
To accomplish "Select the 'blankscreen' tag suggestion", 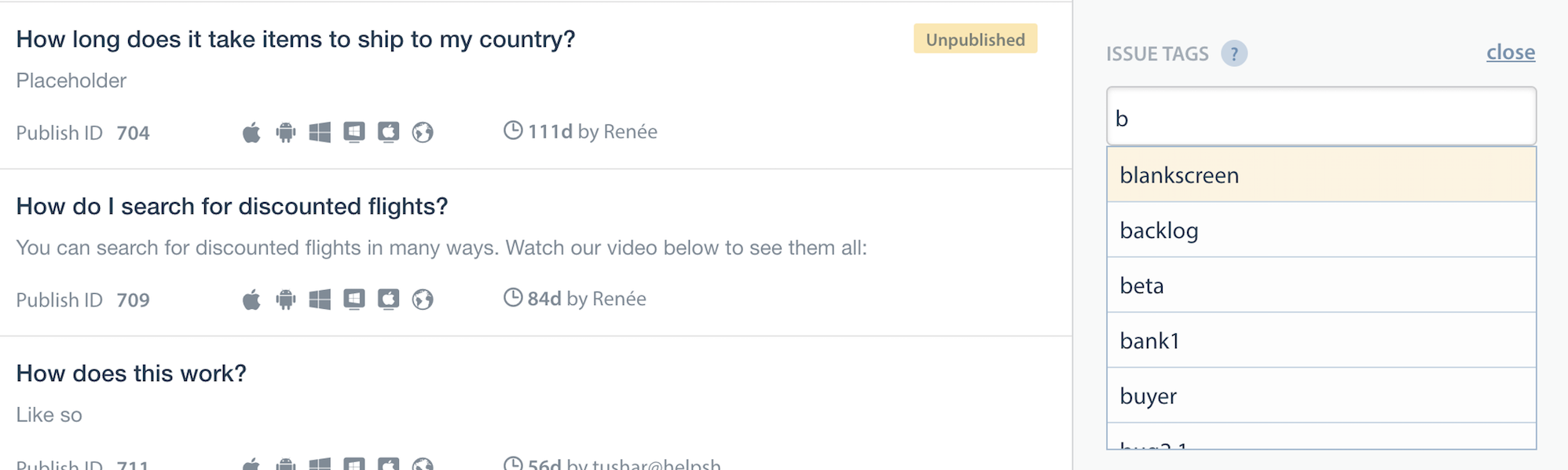I will pyautogui.click(x=1321, y=174).
